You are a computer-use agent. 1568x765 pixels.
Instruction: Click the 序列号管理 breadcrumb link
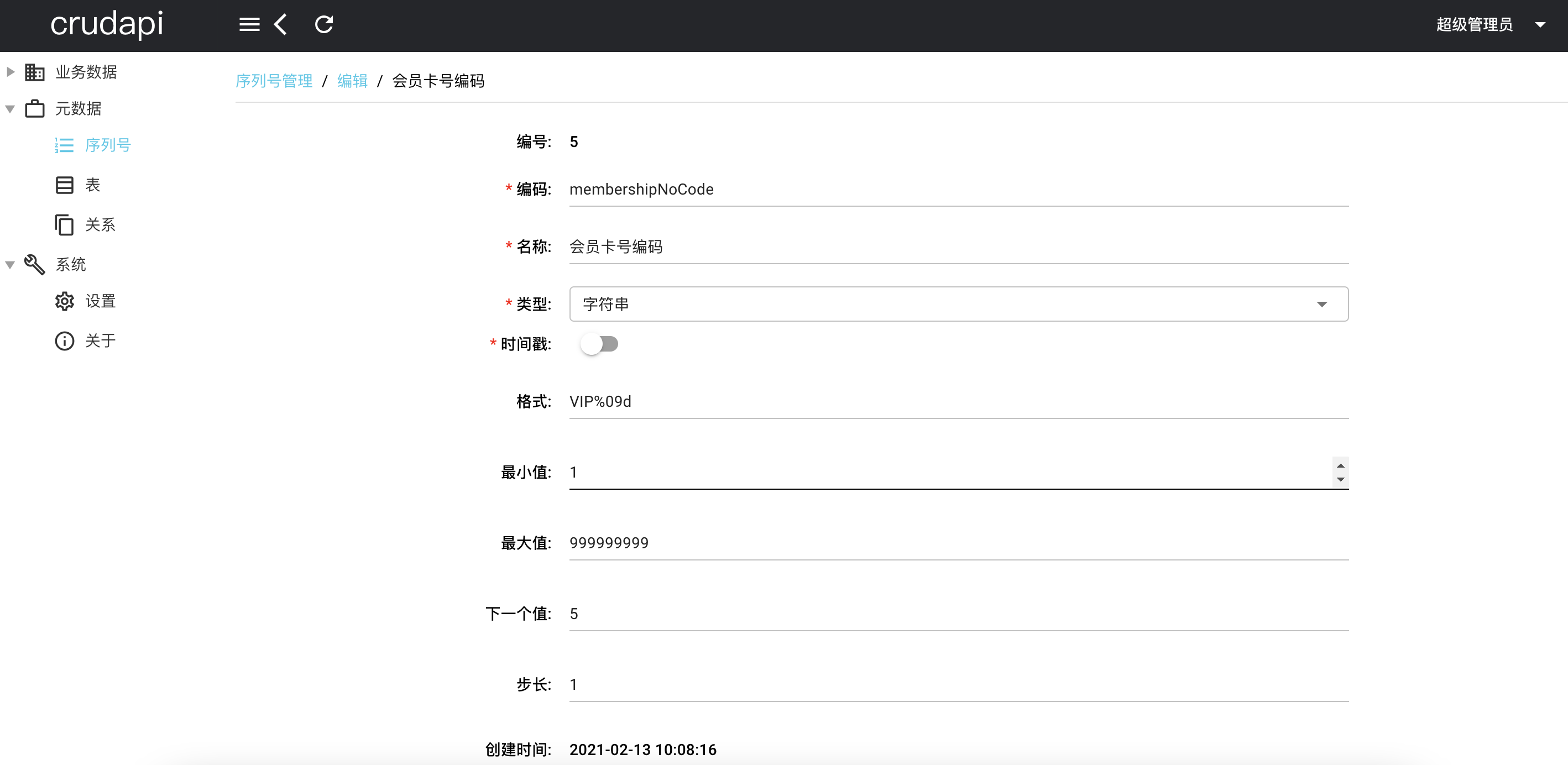pos(274,81)
